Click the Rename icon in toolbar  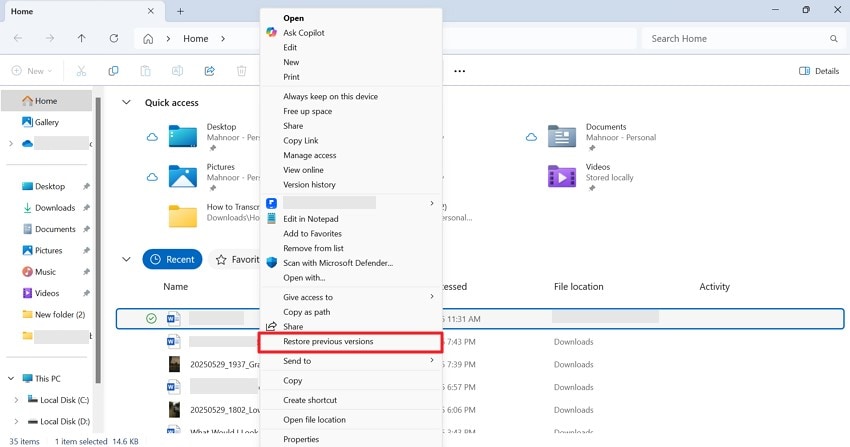pyautogui.click(x=177, y=71)
